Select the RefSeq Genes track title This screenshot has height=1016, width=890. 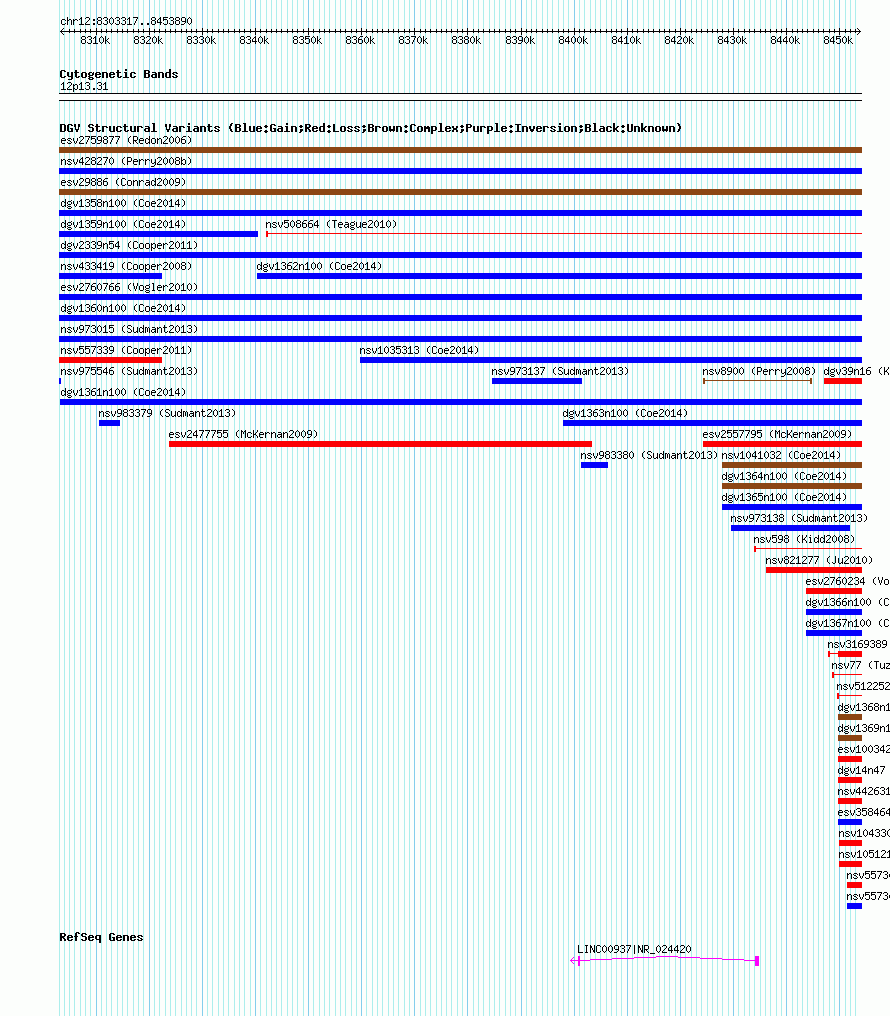pyautogui.click(x=101, y=937)
